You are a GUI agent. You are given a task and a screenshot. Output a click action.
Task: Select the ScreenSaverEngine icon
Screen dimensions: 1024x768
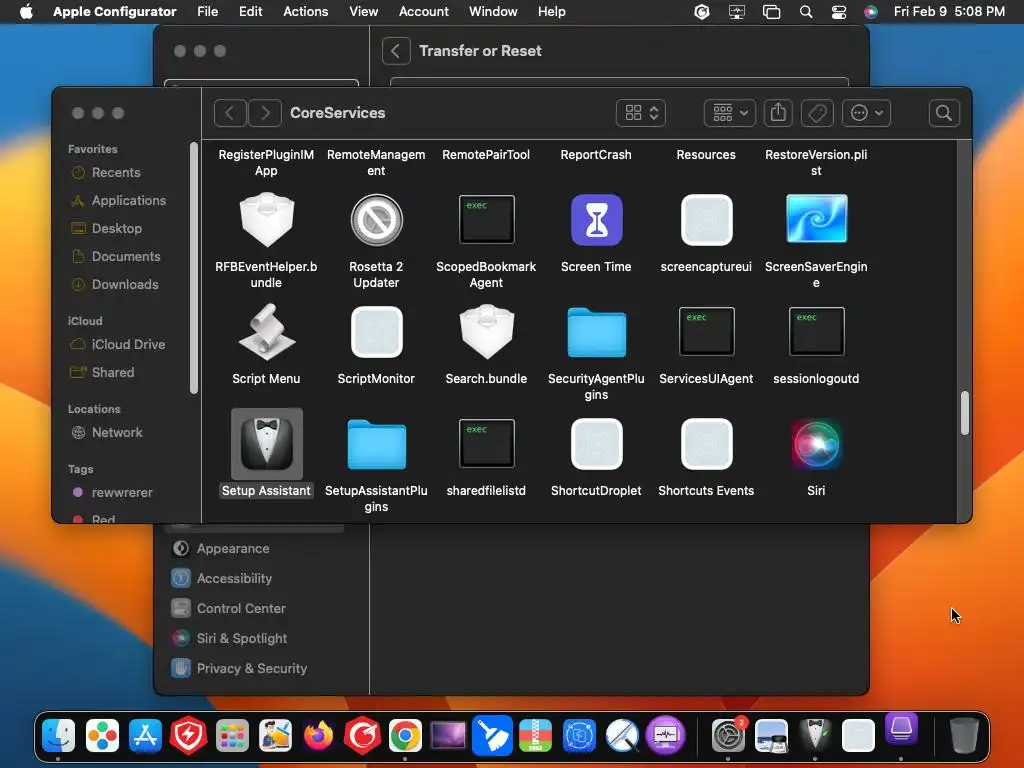[x=816, y=219]
